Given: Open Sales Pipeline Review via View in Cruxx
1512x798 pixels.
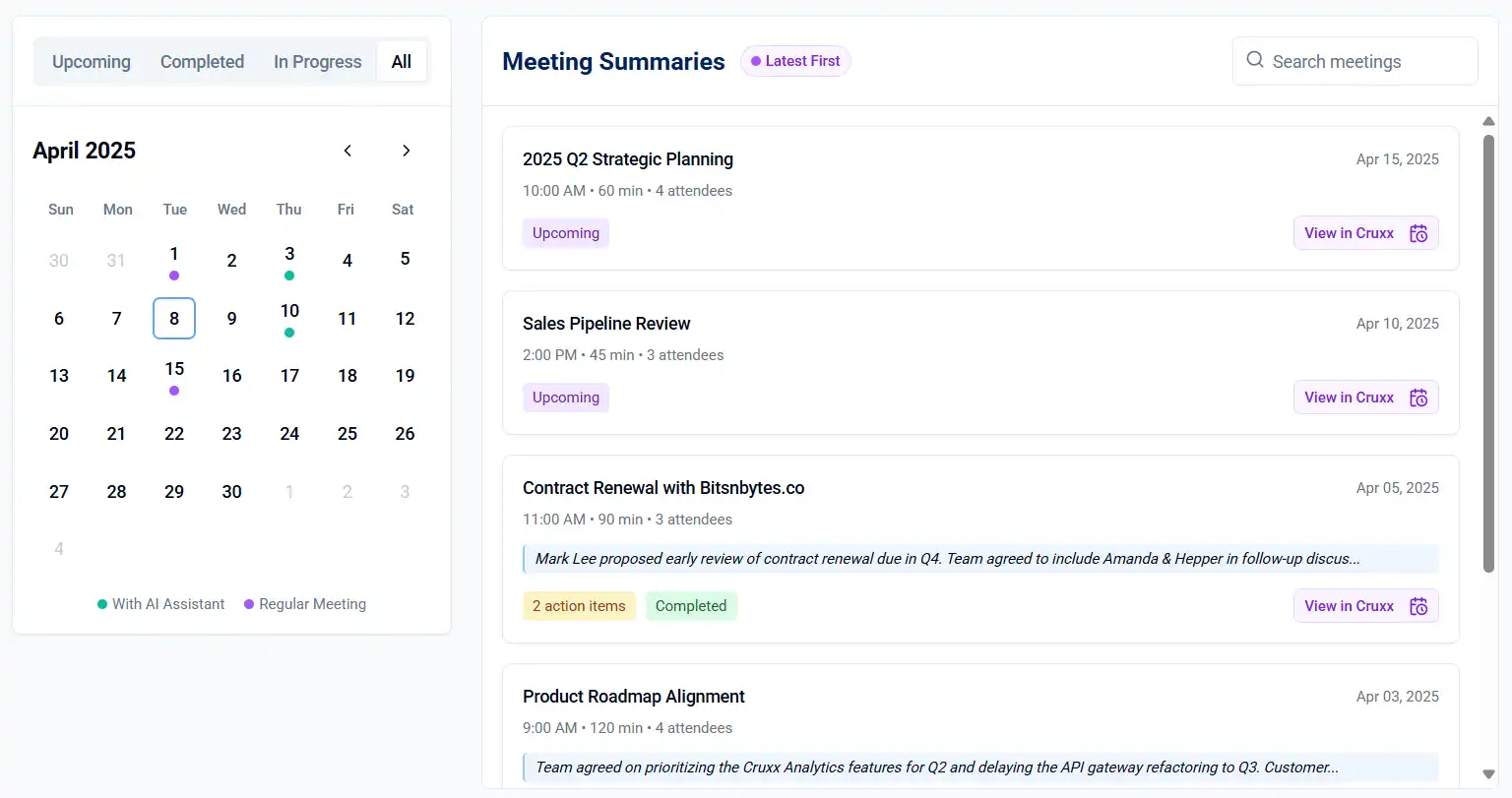Looking at the screenshot, I should click(x=1349, y=398).
